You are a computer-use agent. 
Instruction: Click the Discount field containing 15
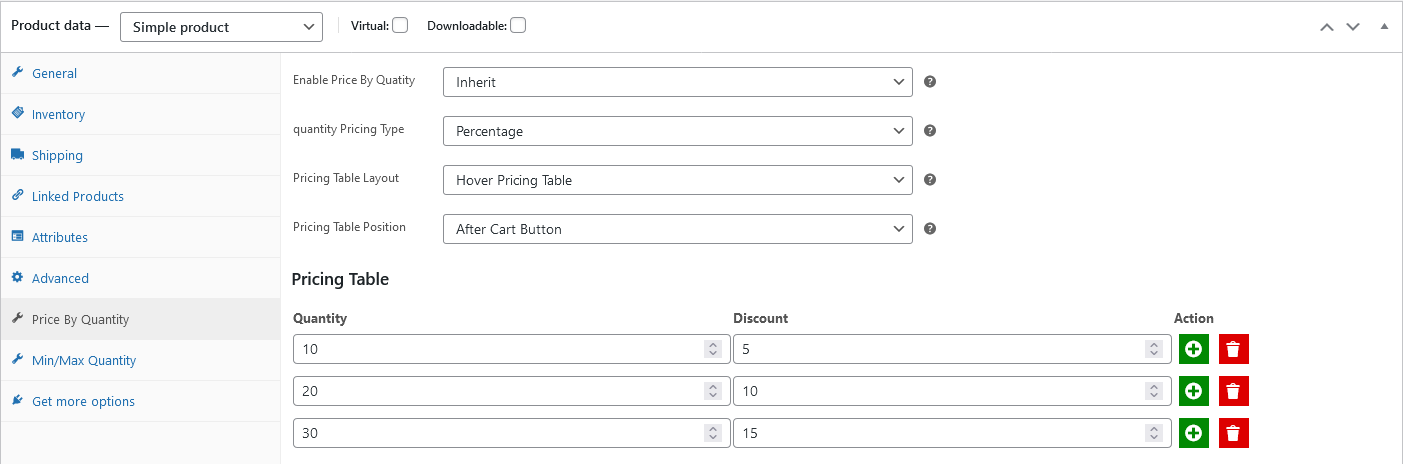952,433
